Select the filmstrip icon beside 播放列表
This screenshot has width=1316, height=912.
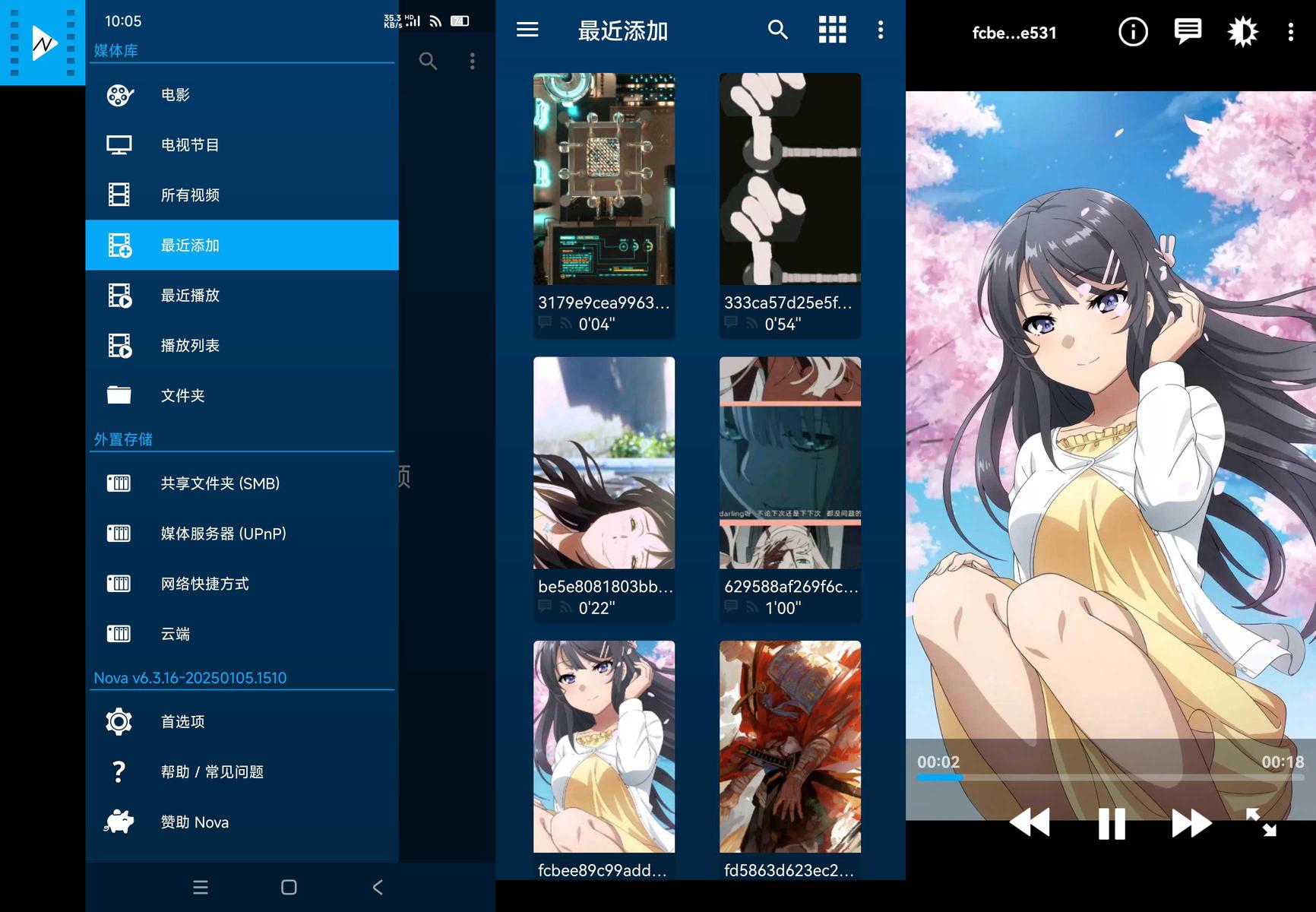point(120,346)
